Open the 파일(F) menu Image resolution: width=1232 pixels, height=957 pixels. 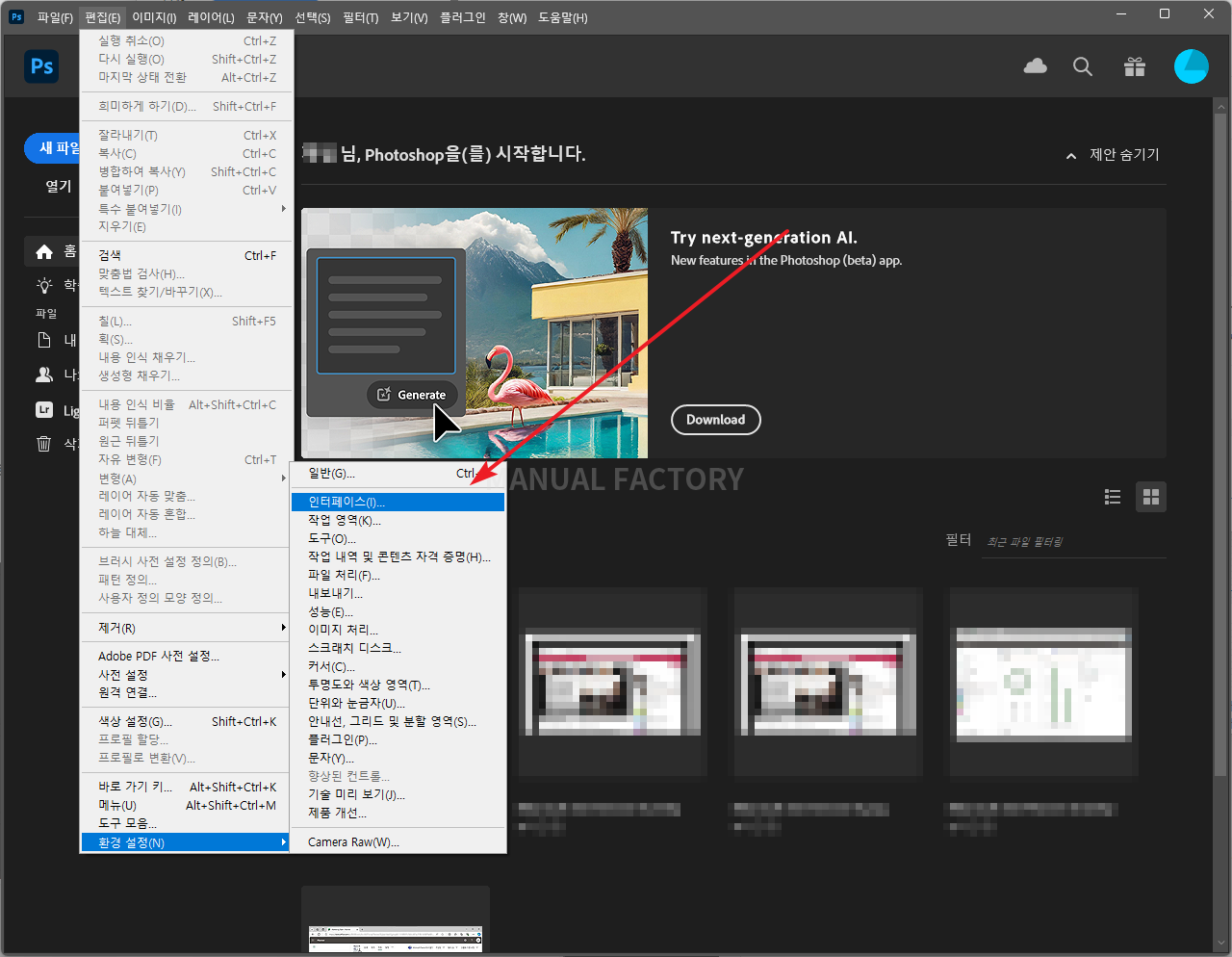(x=55, y=17)
